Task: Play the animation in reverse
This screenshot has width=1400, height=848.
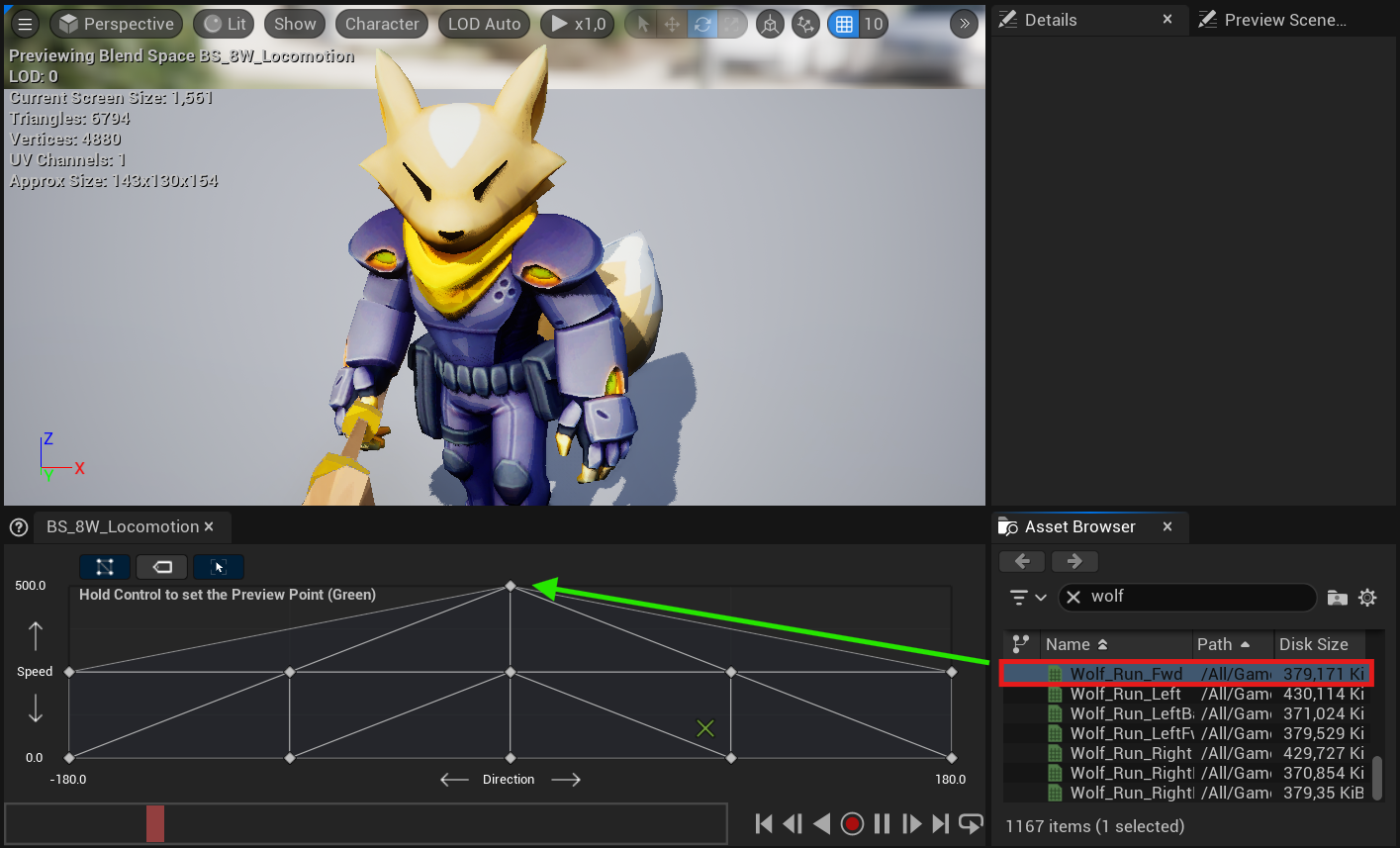Action: point(821,823)
